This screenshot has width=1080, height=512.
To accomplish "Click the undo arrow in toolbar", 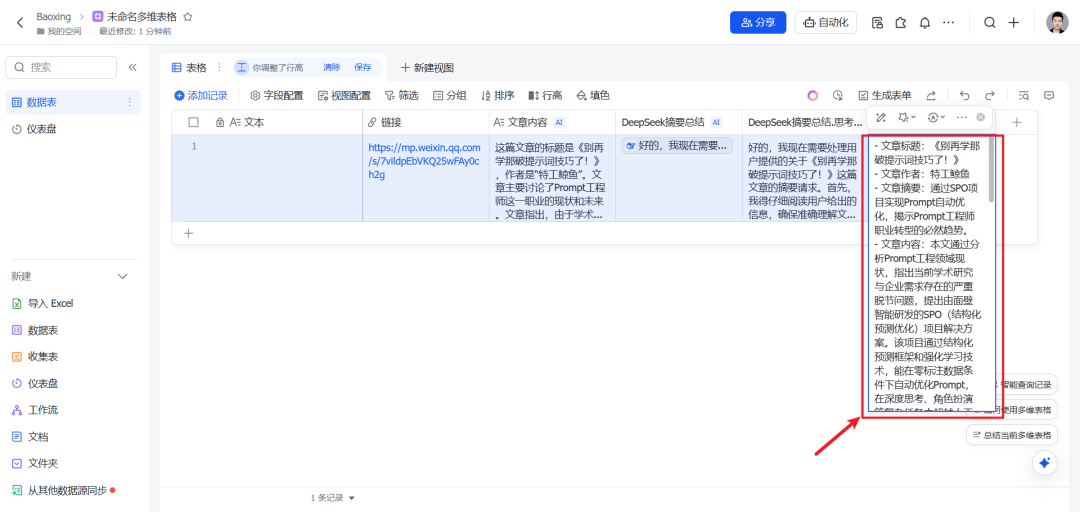I will click(x=964, y=95).
